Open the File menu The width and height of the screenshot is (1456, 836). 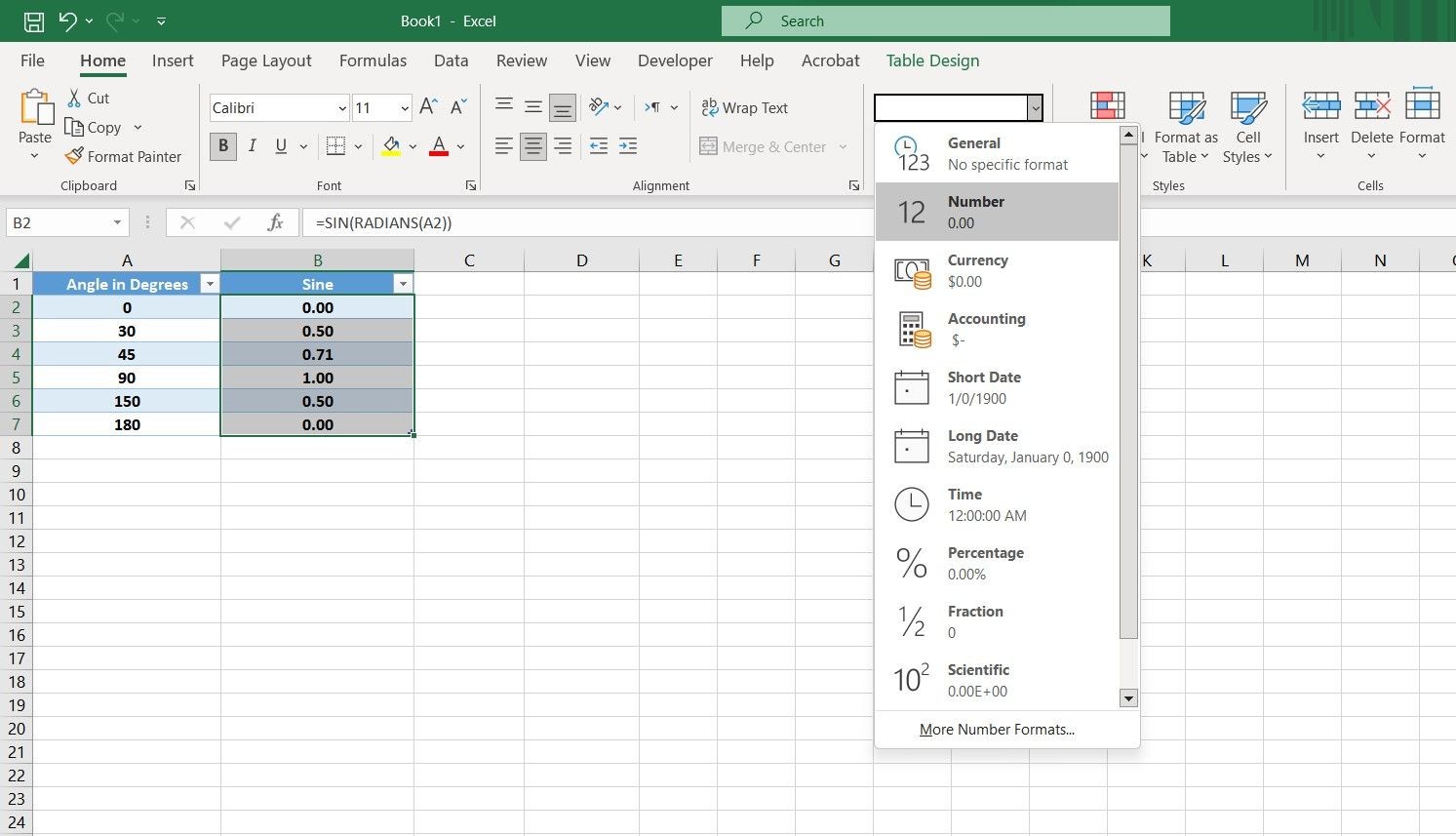32,60
